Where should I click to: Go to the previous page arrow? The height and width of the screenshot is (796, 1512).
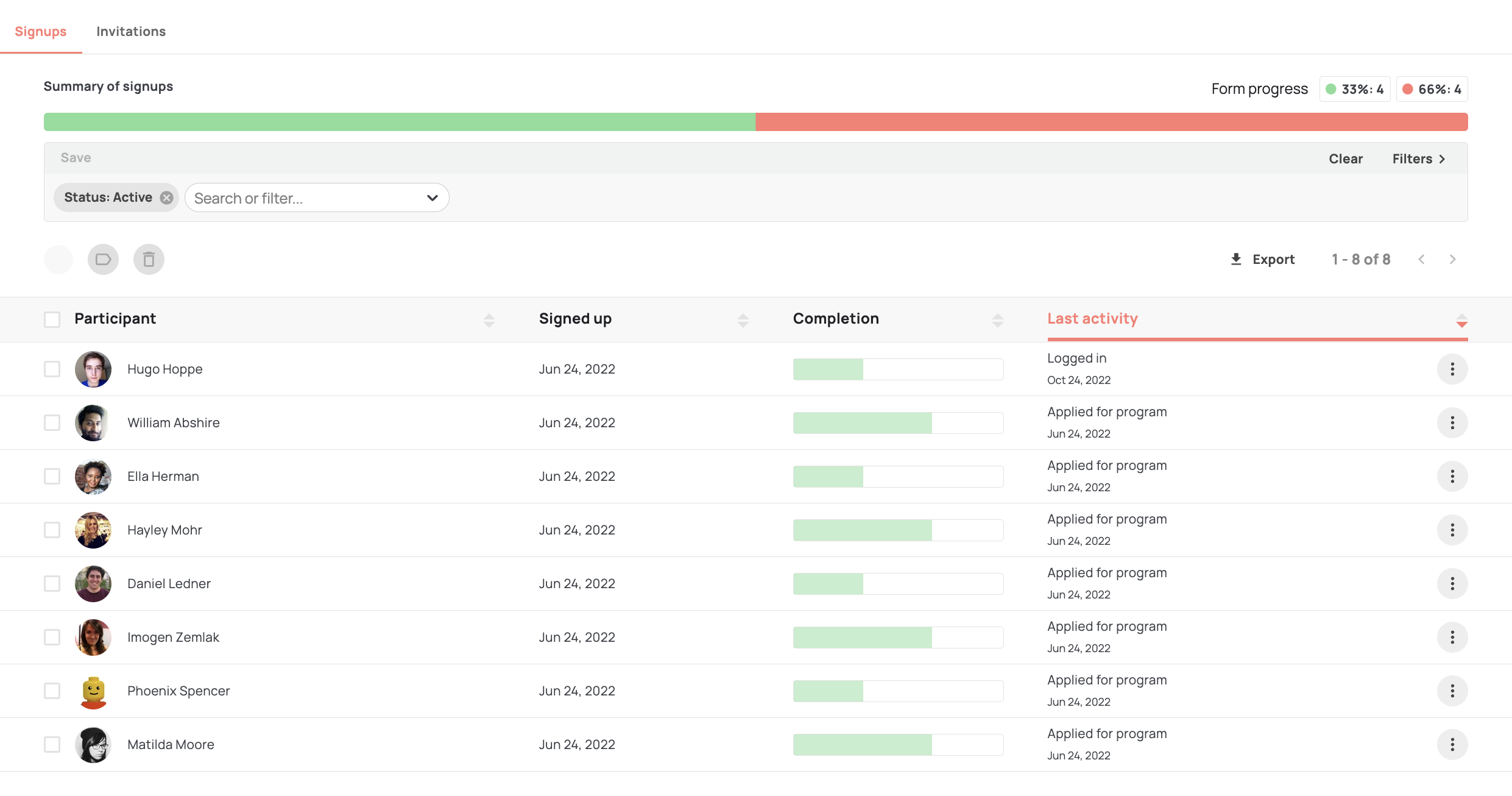coord(1421,260)
